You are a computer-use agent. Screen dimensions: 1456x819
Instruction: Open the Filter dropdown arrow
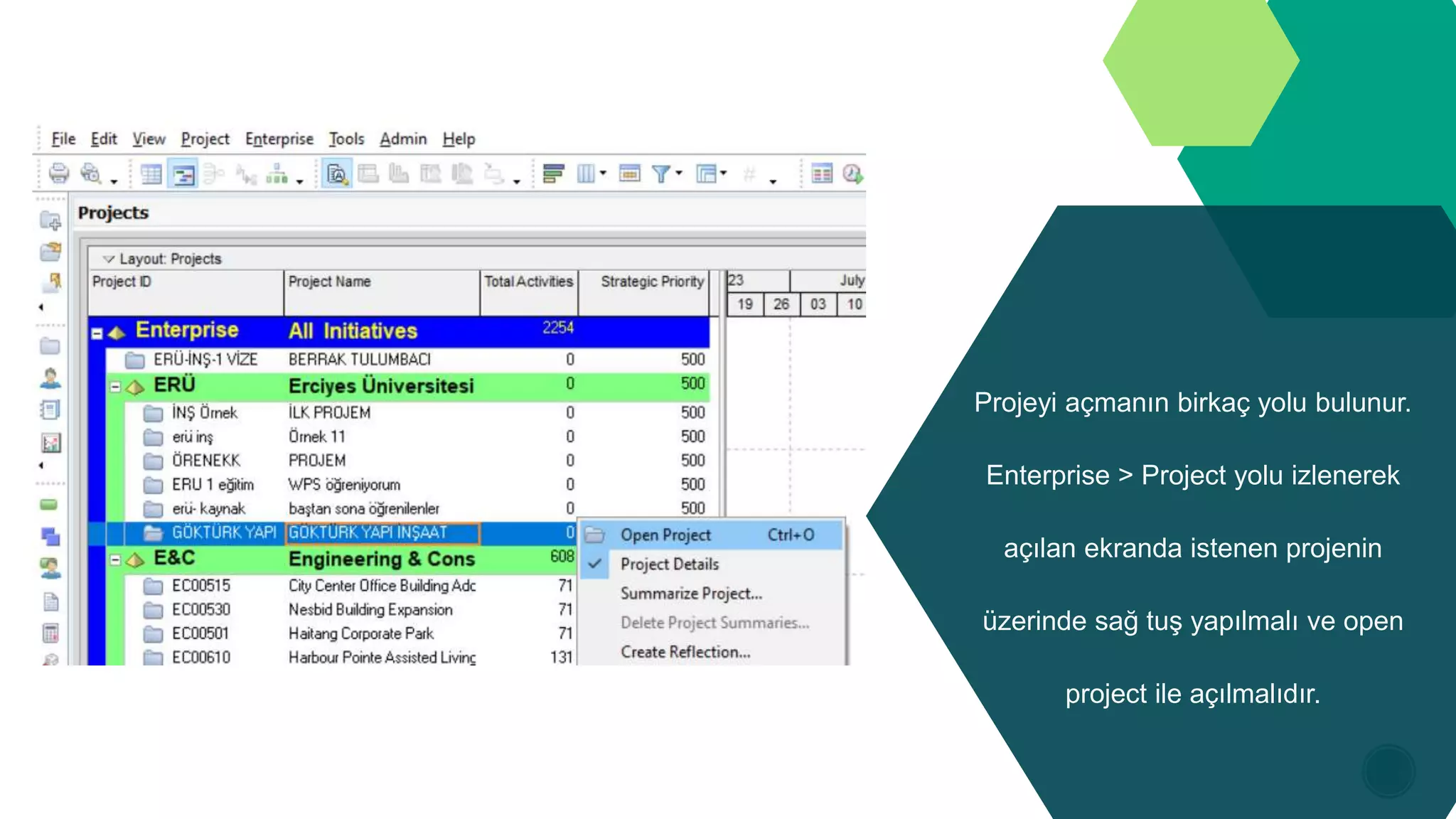(680, 173)
